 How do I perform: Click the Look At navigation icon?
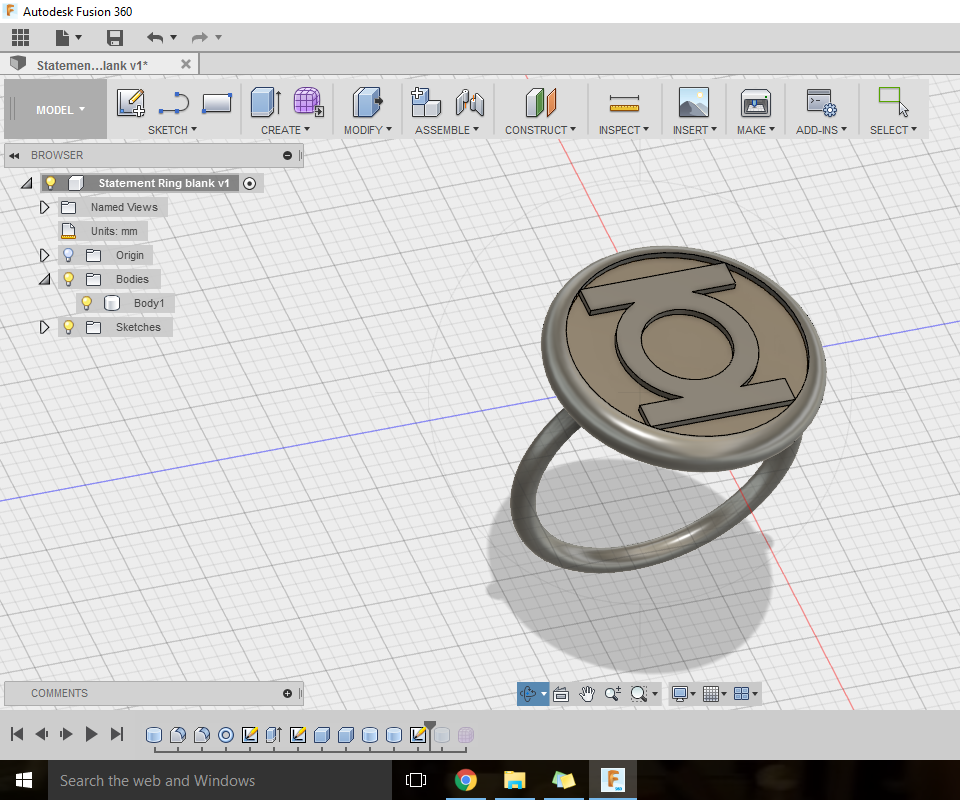pyautogui.click(x=561, y=693)
